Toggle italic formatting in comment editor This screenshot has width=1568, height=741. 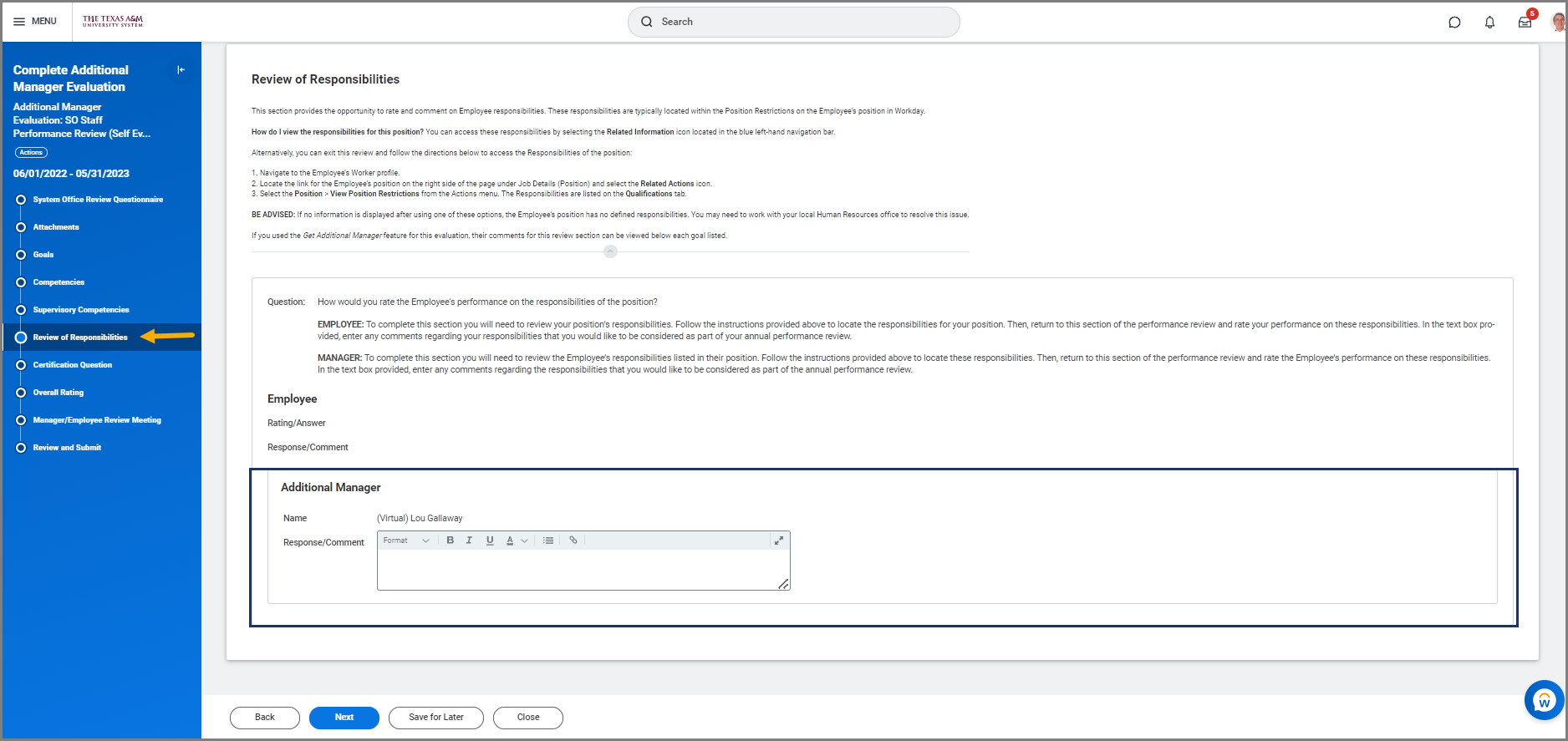(469, 541)
